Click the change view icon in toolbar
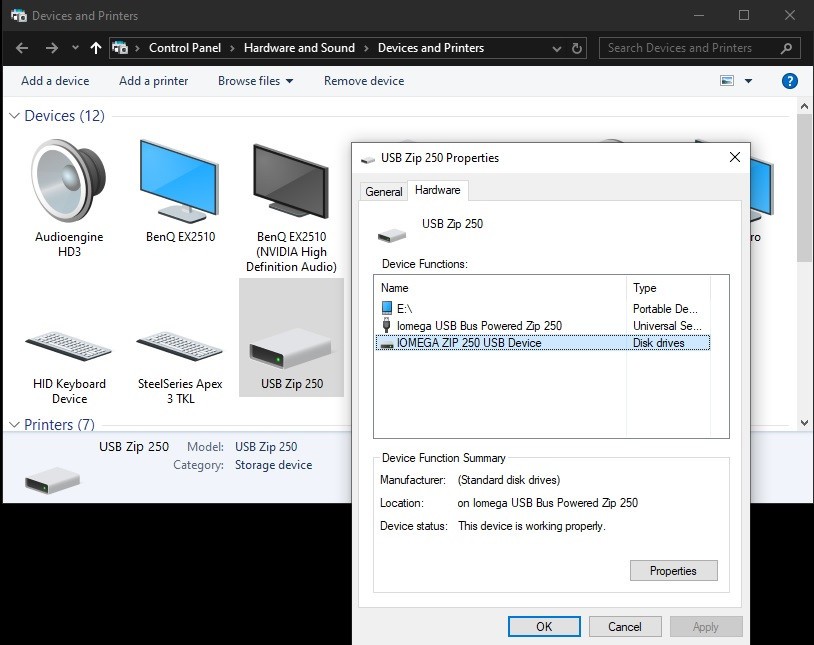This screenshot has height=645, width=814. click(727, 80)
